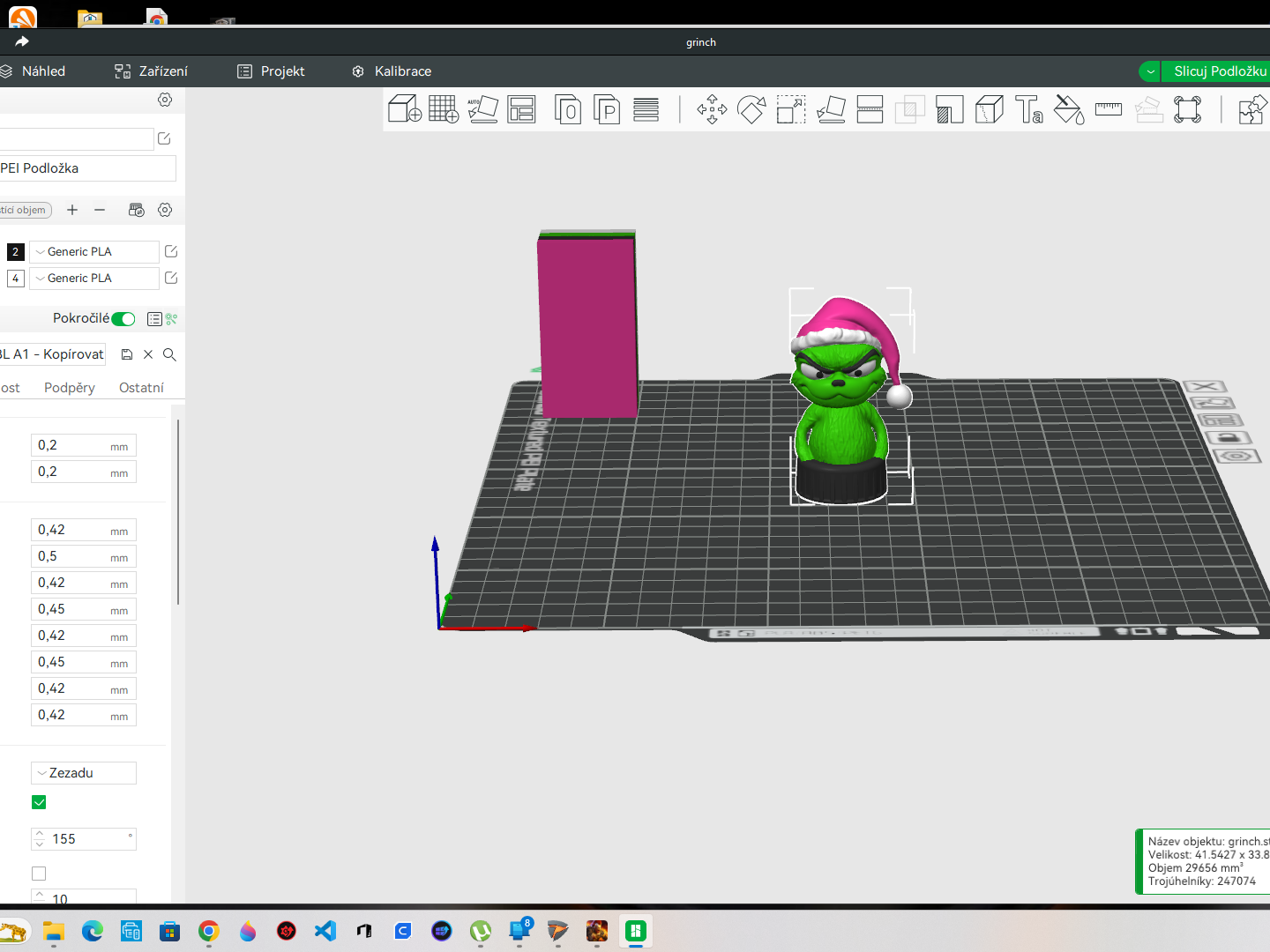Select the Cut tool
The height and width of the screenshot is (952, 1270).
(x=870, y=109)
